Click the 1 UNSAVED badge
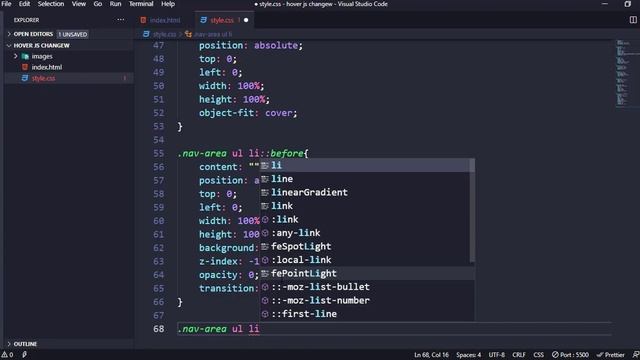This screenshot has width=640, height=360. tap(73, 34)
